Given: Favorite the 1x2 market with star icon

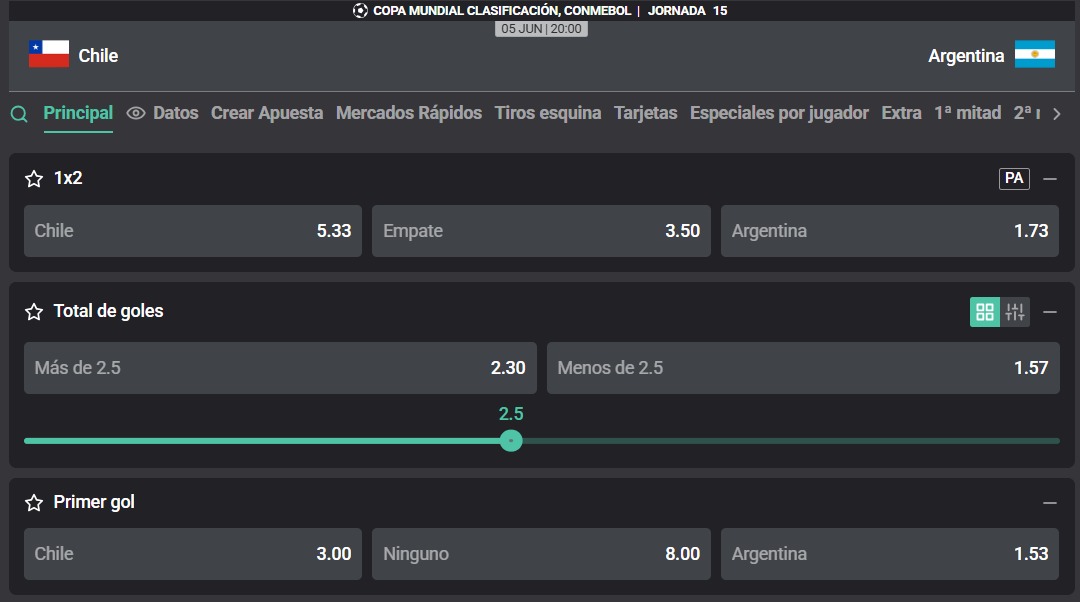Looking at the screenshot, I should pos(34,179).
